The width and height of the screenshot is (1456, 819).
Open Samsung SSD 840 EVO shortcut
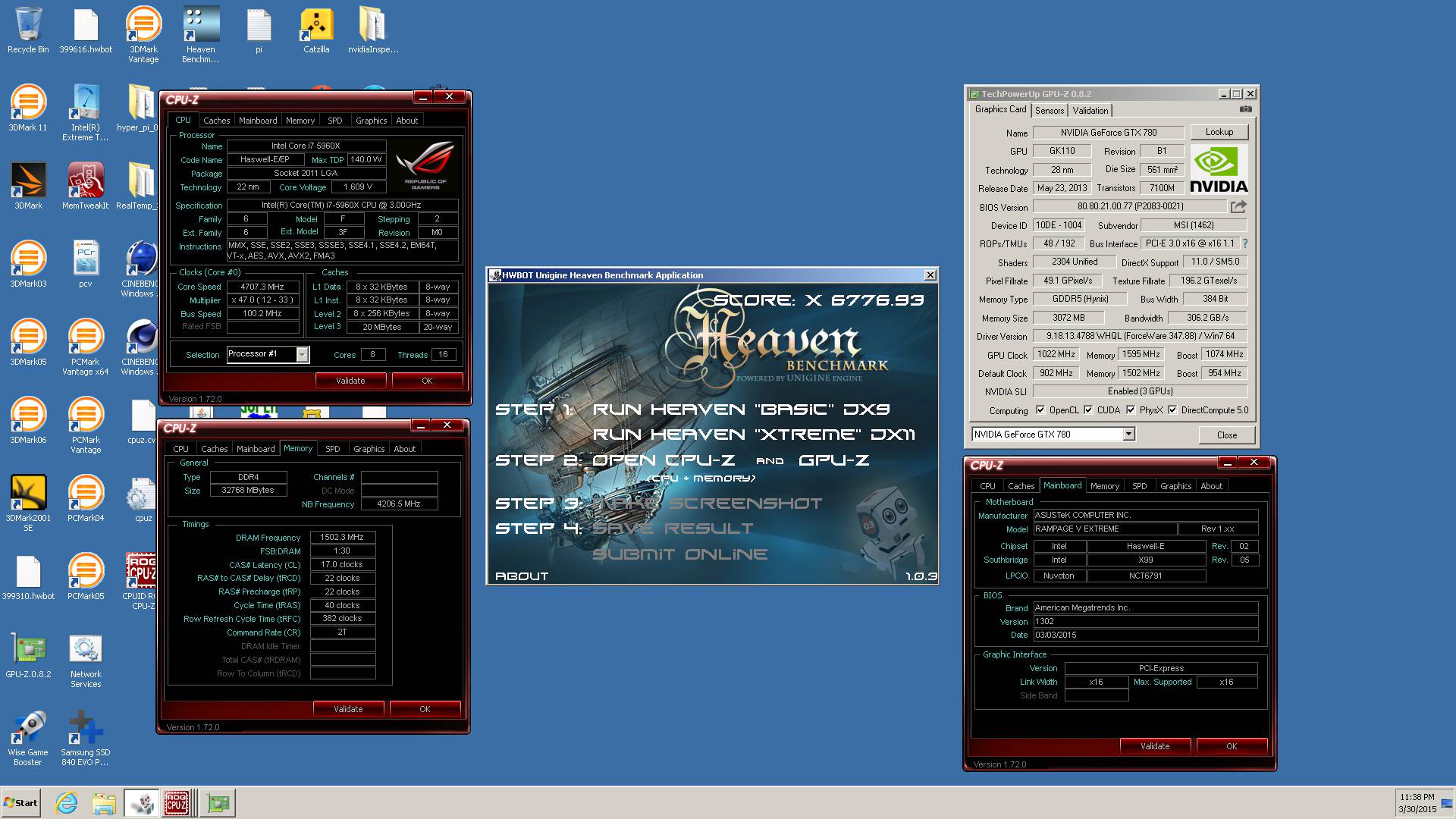[85, 738]
